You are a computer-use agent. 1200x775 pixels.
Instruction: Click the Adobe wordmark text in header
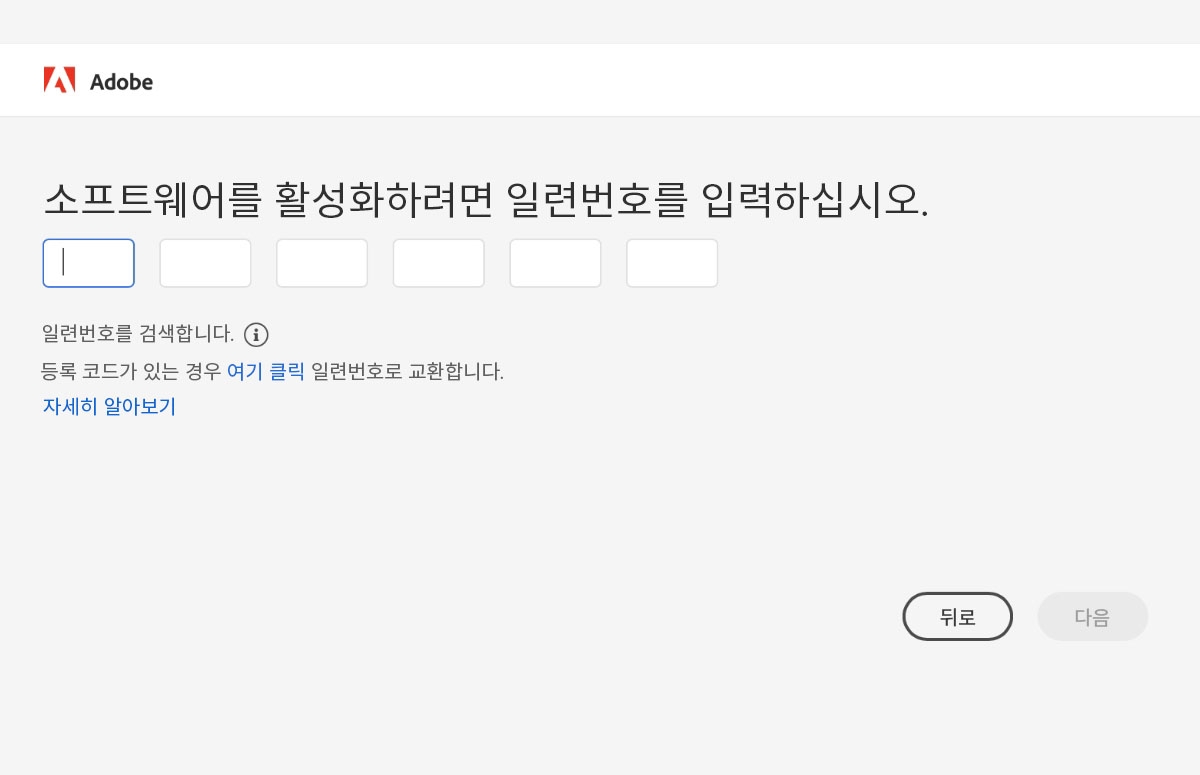121,82
